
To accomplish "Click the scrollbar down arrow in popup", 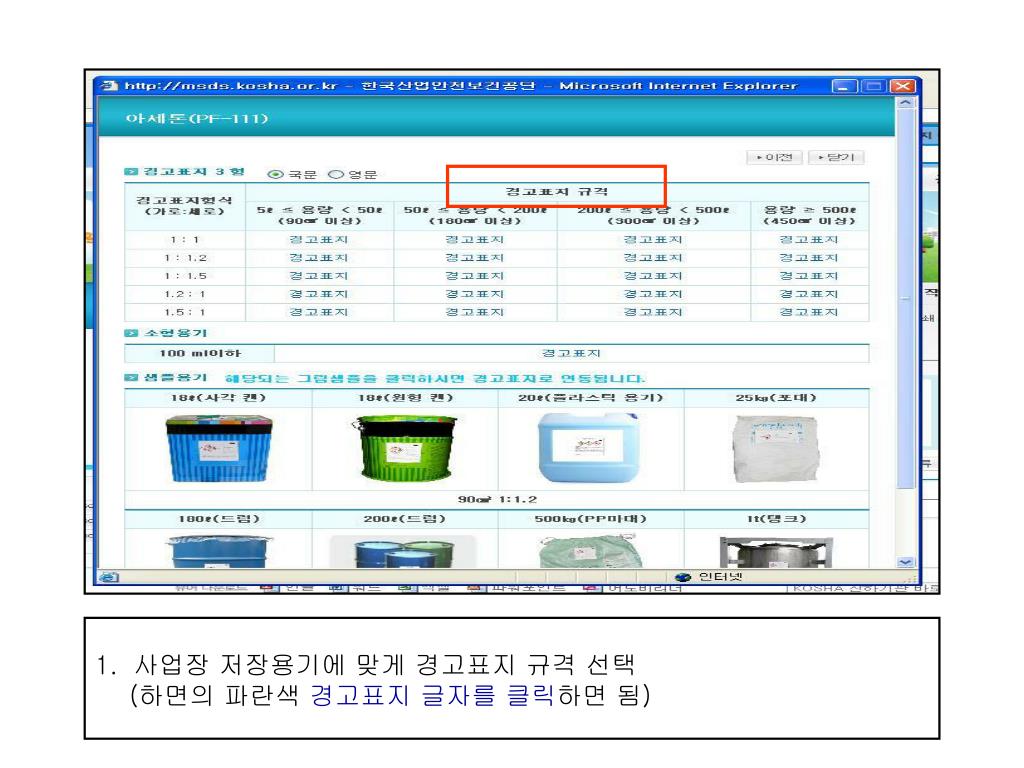I will tap(905, 562).
